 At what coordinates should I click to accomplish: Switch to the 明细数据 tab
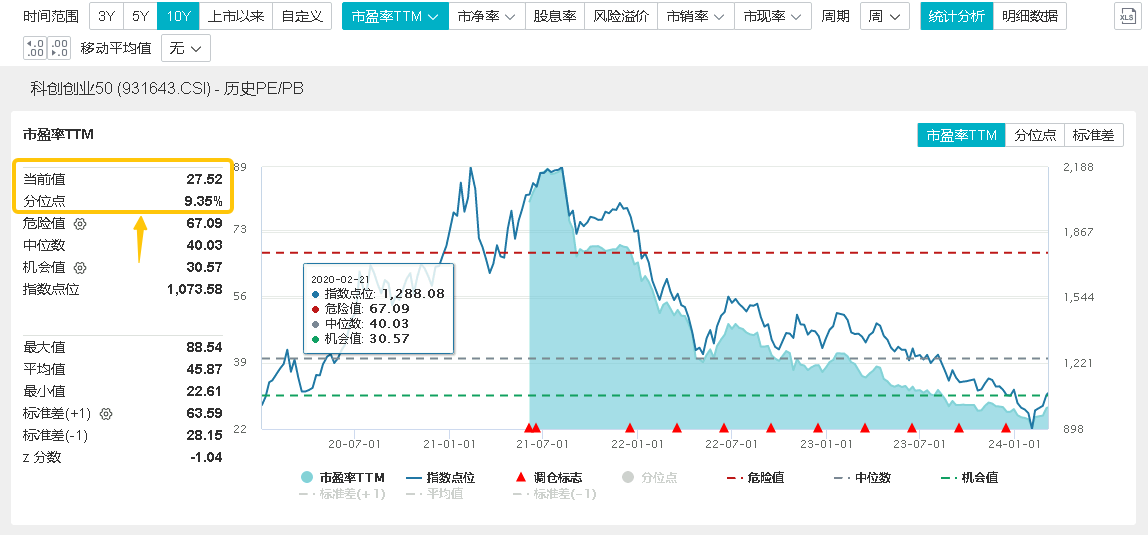(1029, 16)
